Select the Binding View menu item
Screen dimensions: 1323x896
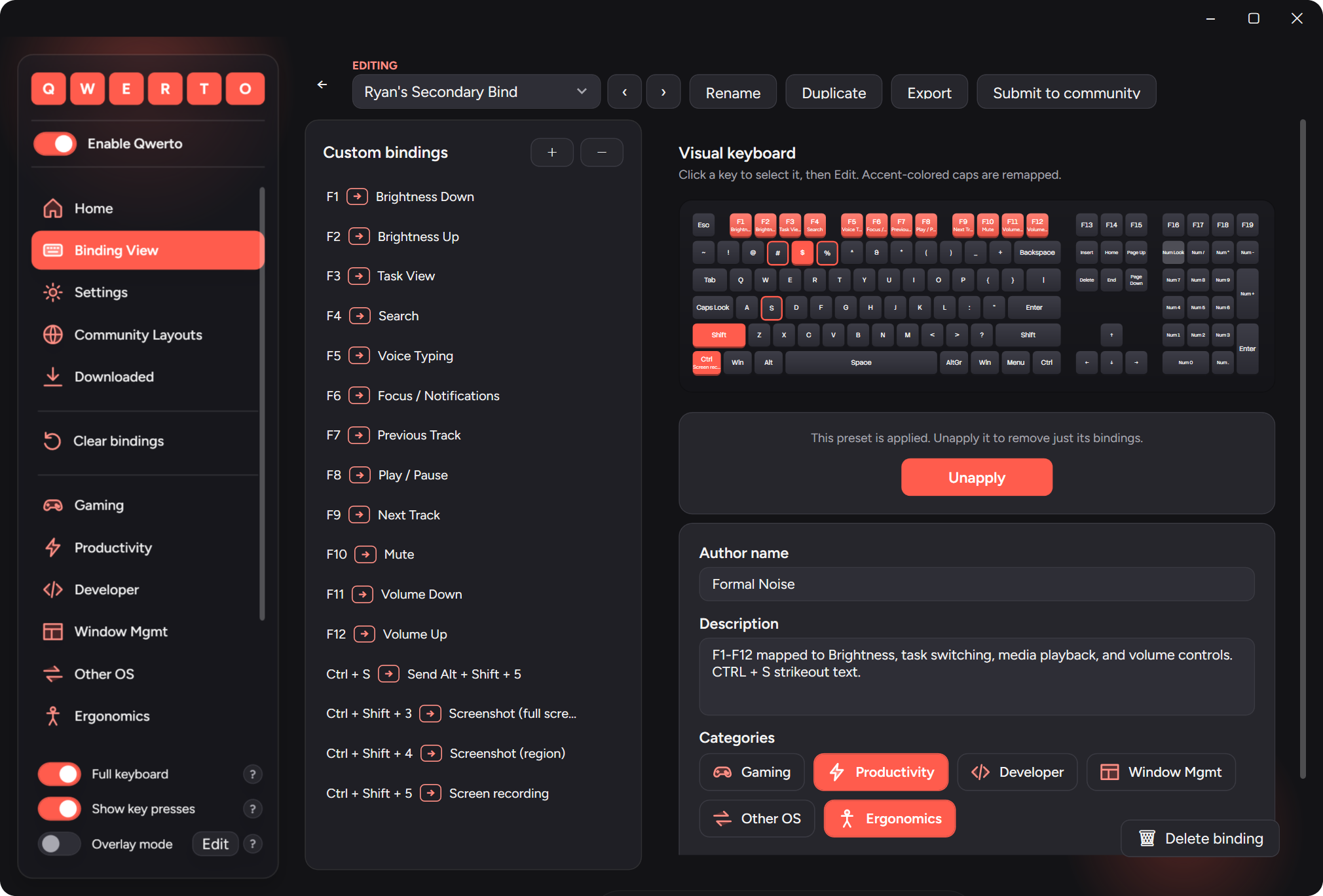tap(147, 250)
